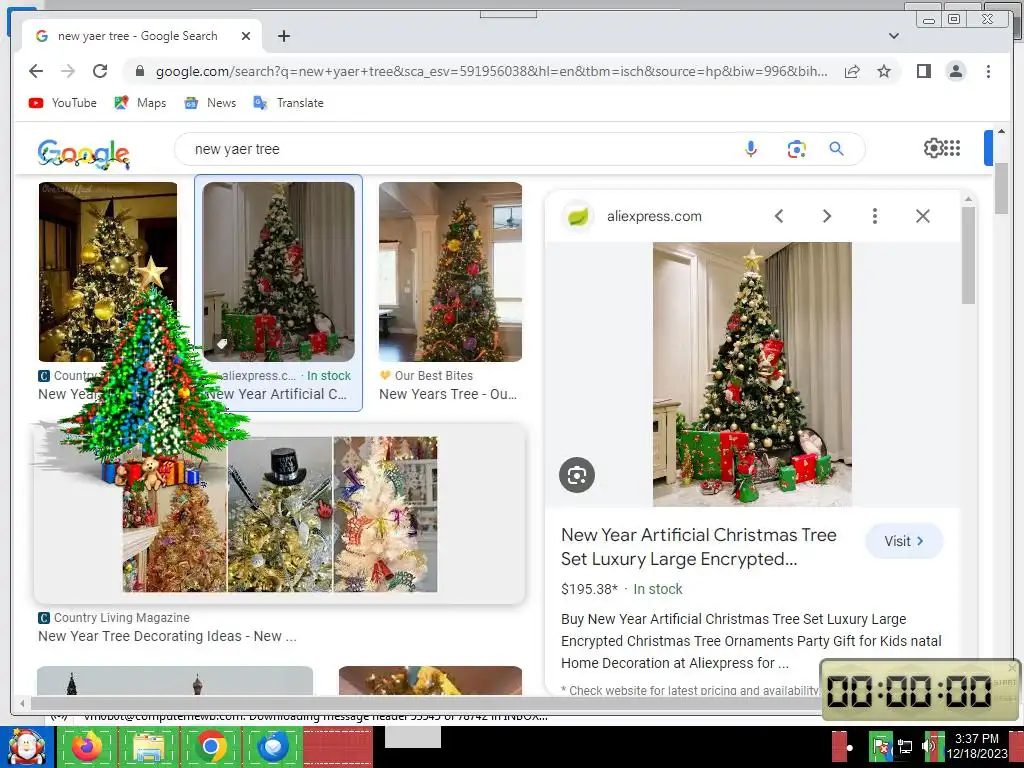This screenshot has width=1024, height=768.
Task: Bookmark this page with the star
Action: pos(884,71)
